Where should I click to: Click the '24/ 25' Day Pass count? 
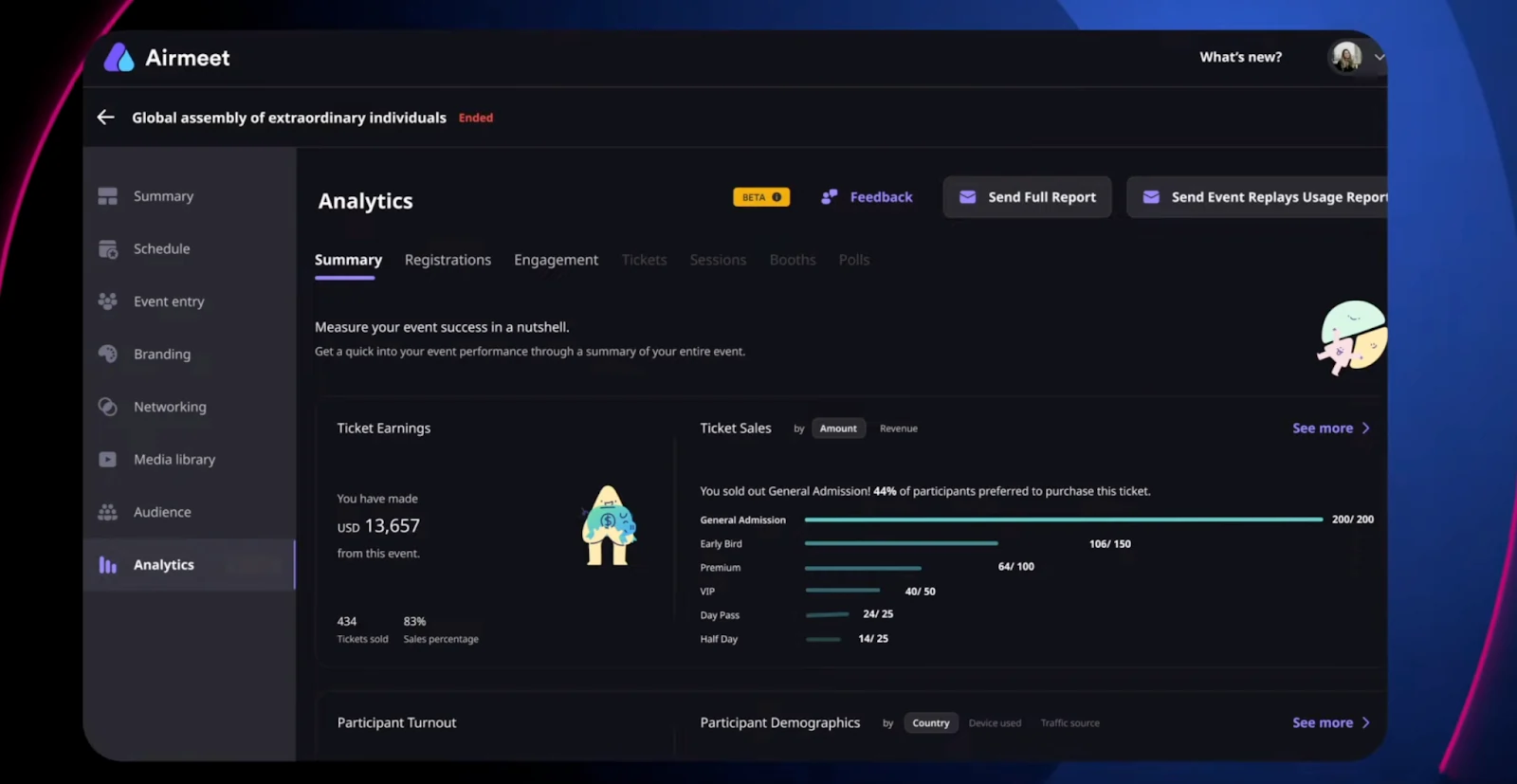pyautogui.click(x=878, y=614)
